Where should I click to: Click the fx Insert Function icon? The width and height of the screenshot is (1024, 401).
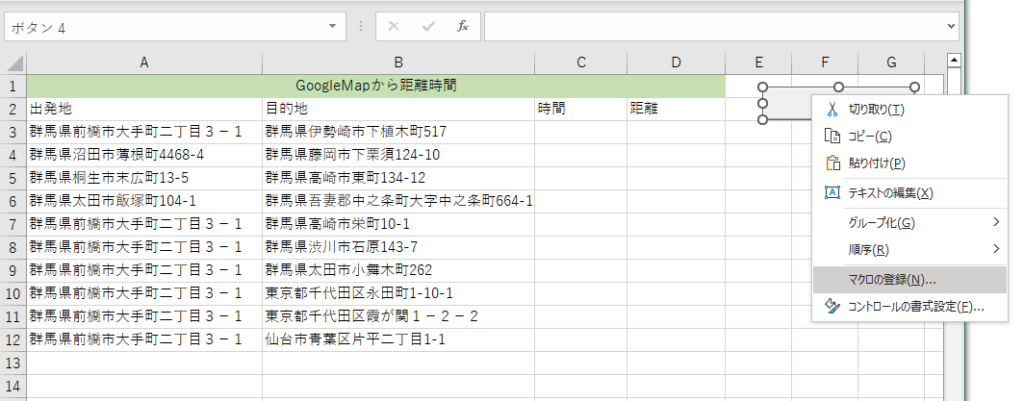coord(462,26)
